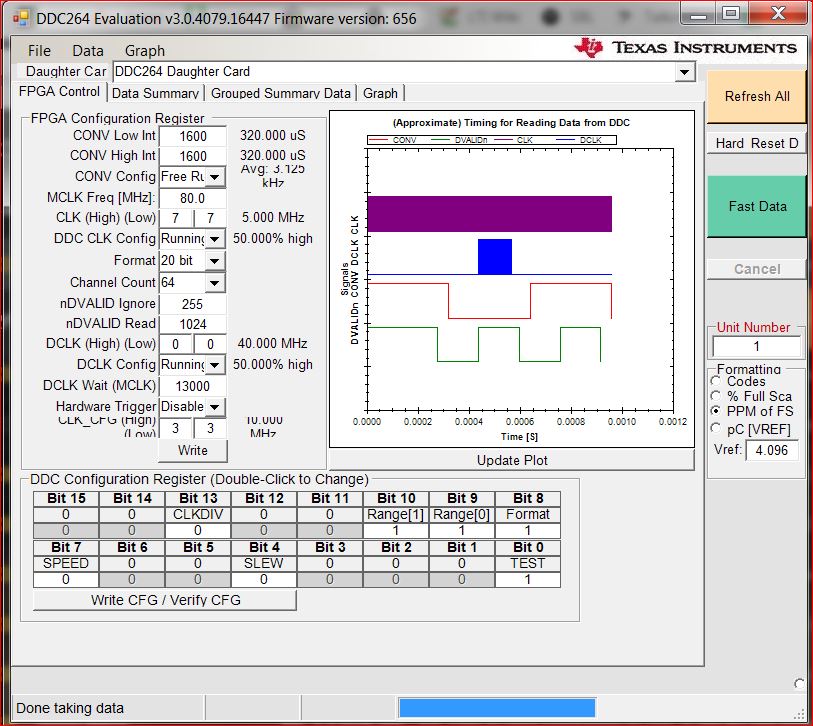Click the '5.000 MHz' CLK frequency readout

[x=273, y=217]
